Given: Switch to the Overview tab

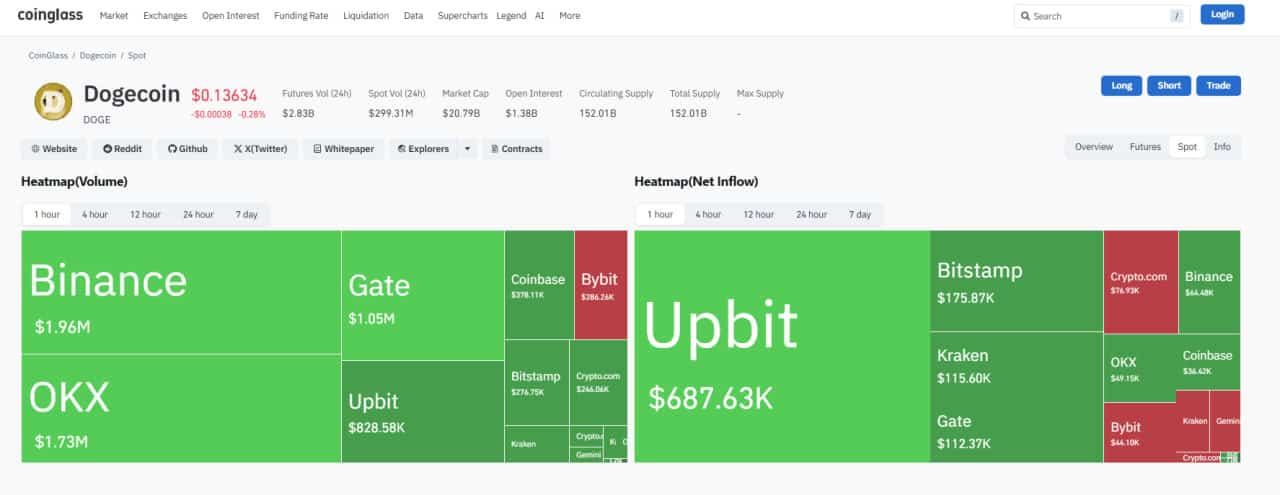Looking at the screenshot, I should tap(1093, 147).
